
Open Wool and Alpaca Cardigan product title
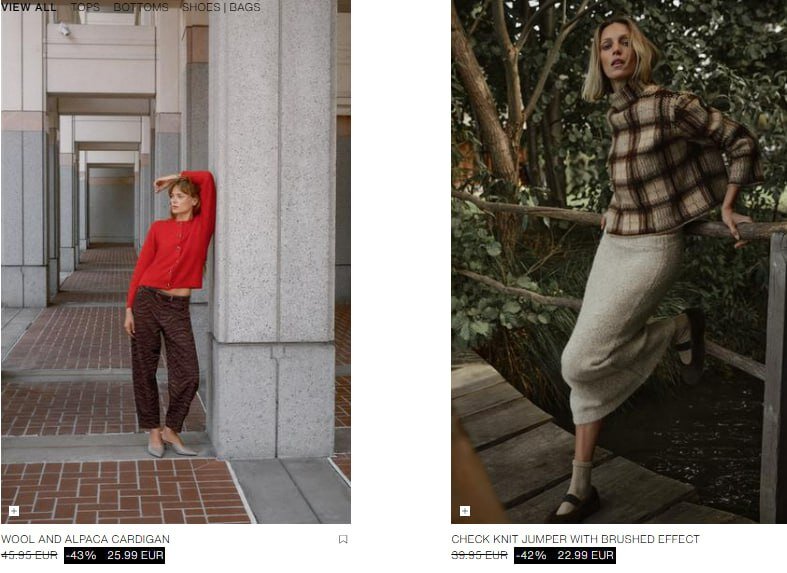85,539
